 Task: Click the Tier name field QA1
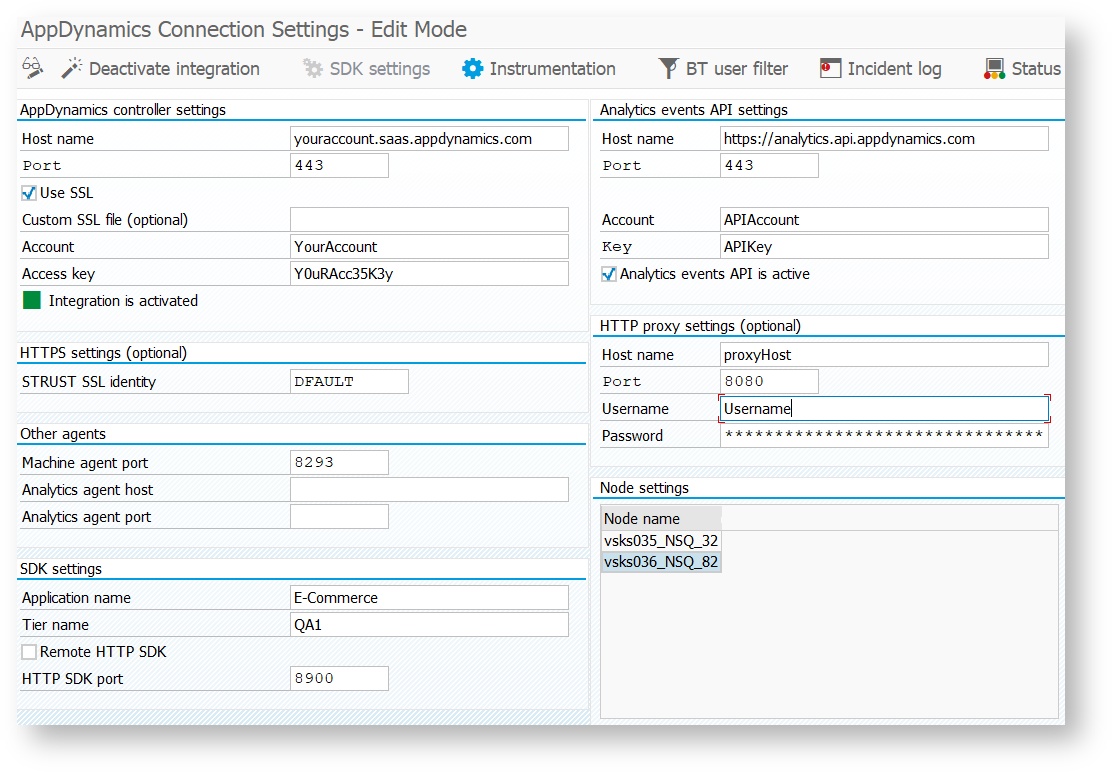click(x=429, y=624)
